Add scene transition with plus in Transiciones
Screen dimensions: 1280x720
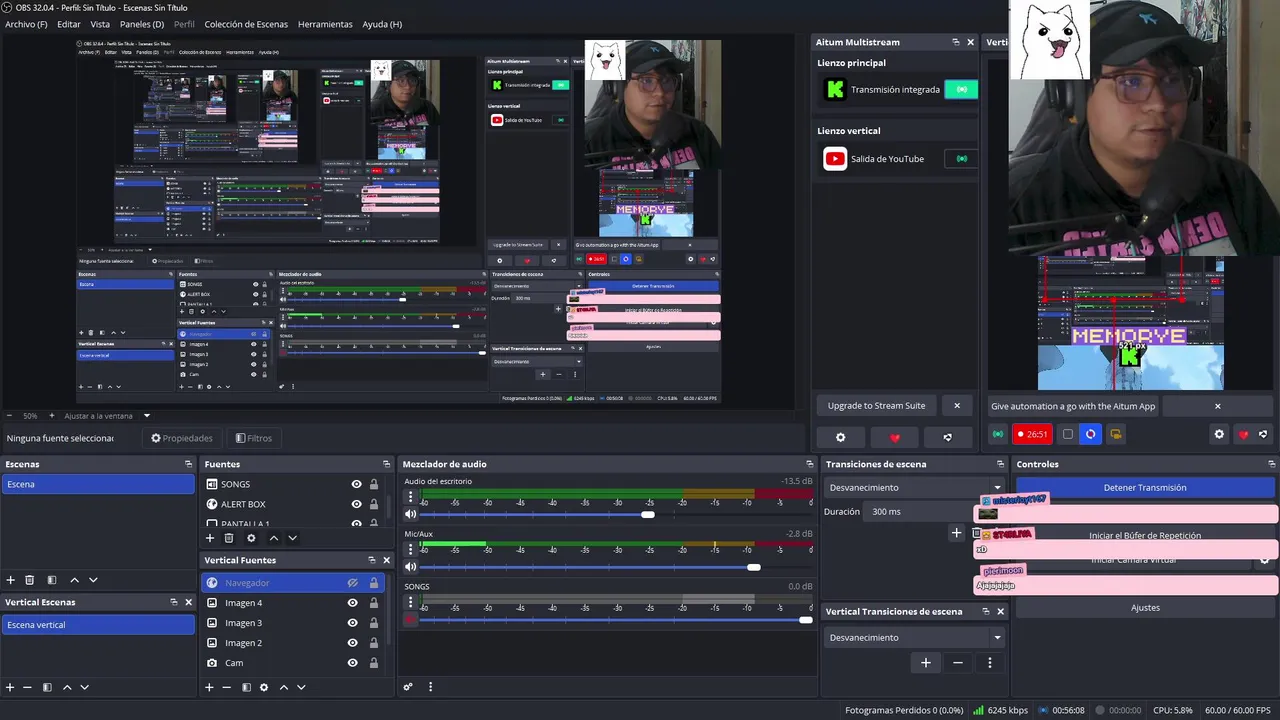(956, 533)
